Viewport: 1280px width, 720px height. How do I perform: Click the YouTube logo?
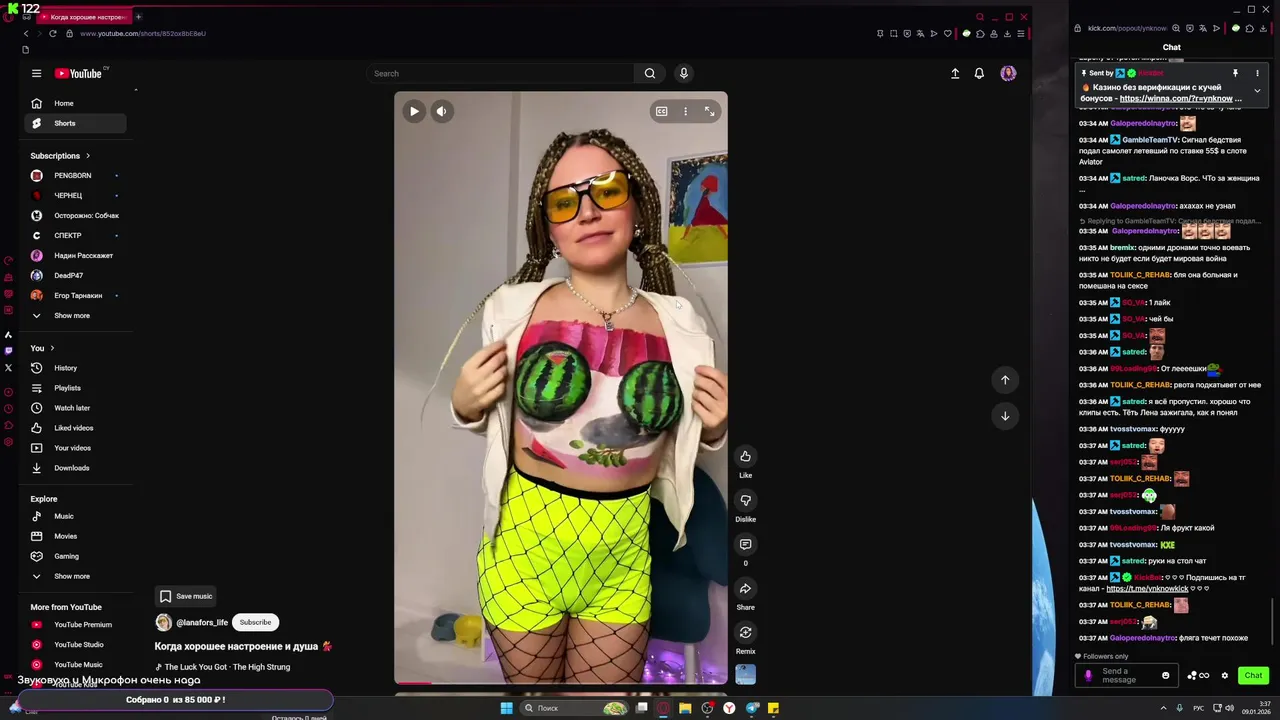78,73
